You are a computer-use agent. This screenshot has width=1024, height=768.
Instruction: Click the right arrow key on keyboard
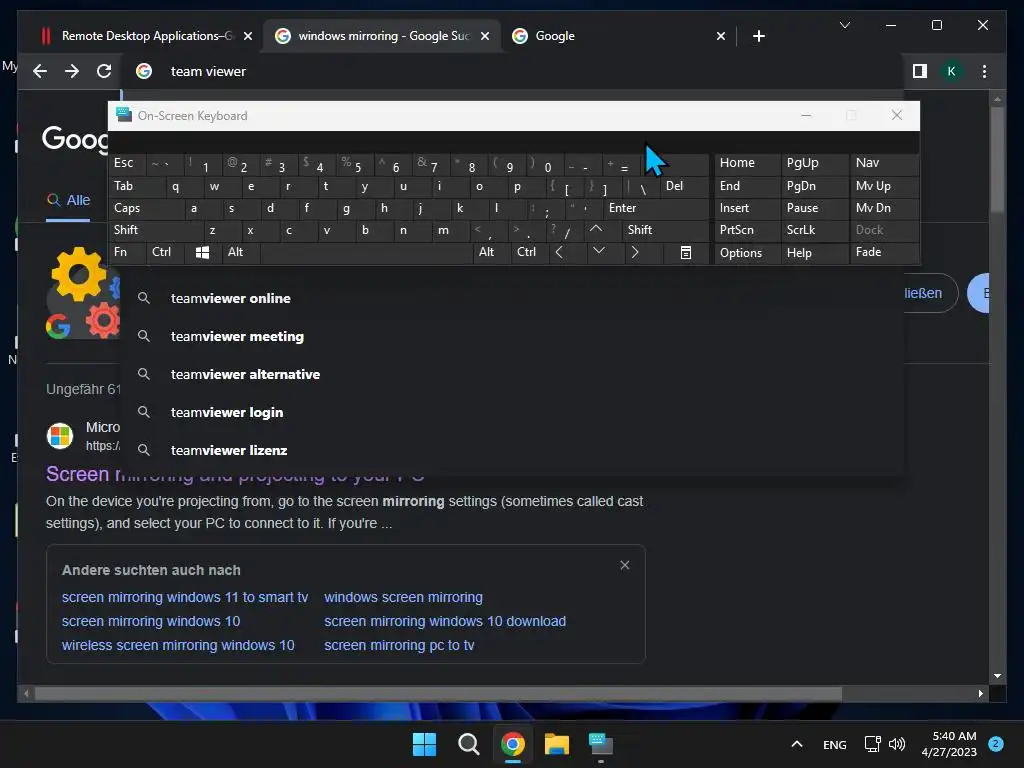pyautogui.click(x=634, y=252)
